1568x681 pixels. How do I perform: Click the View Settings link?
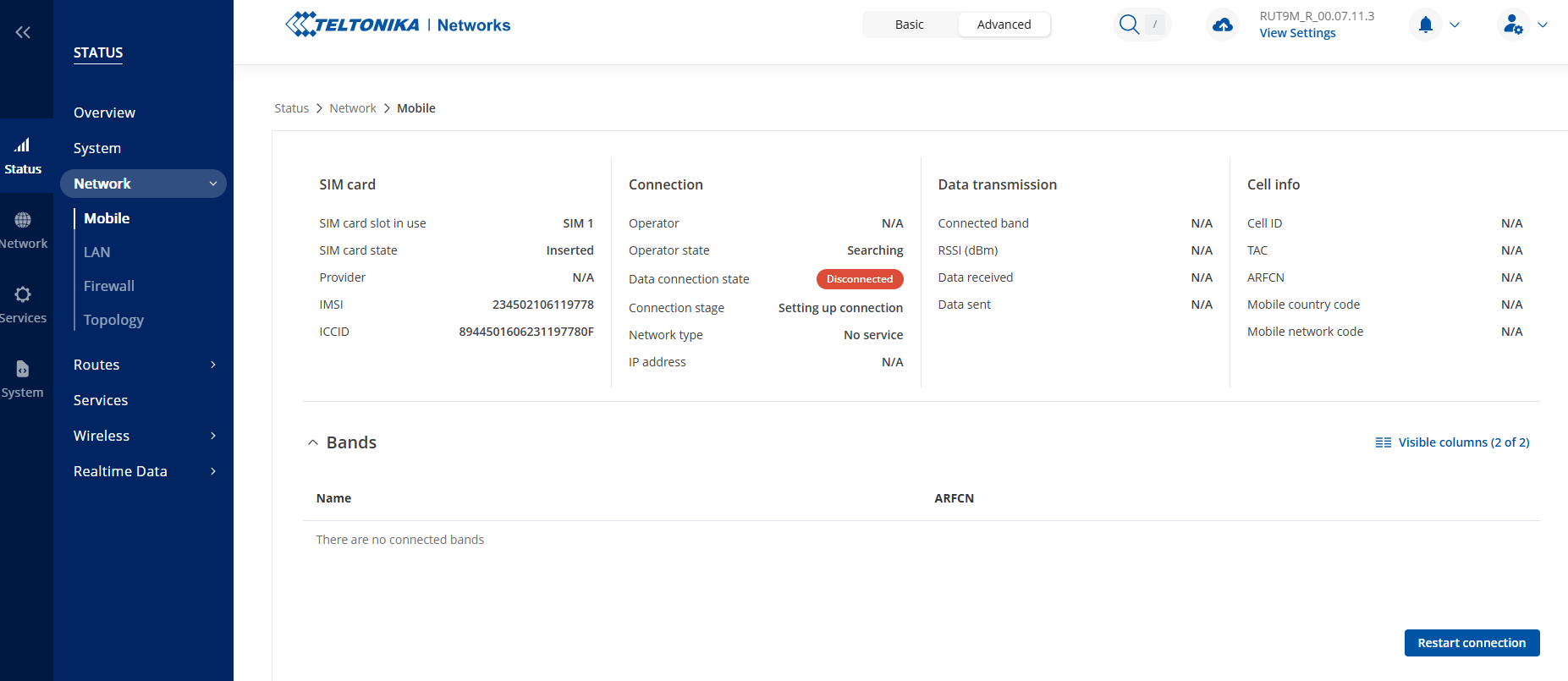point(1297,33)
